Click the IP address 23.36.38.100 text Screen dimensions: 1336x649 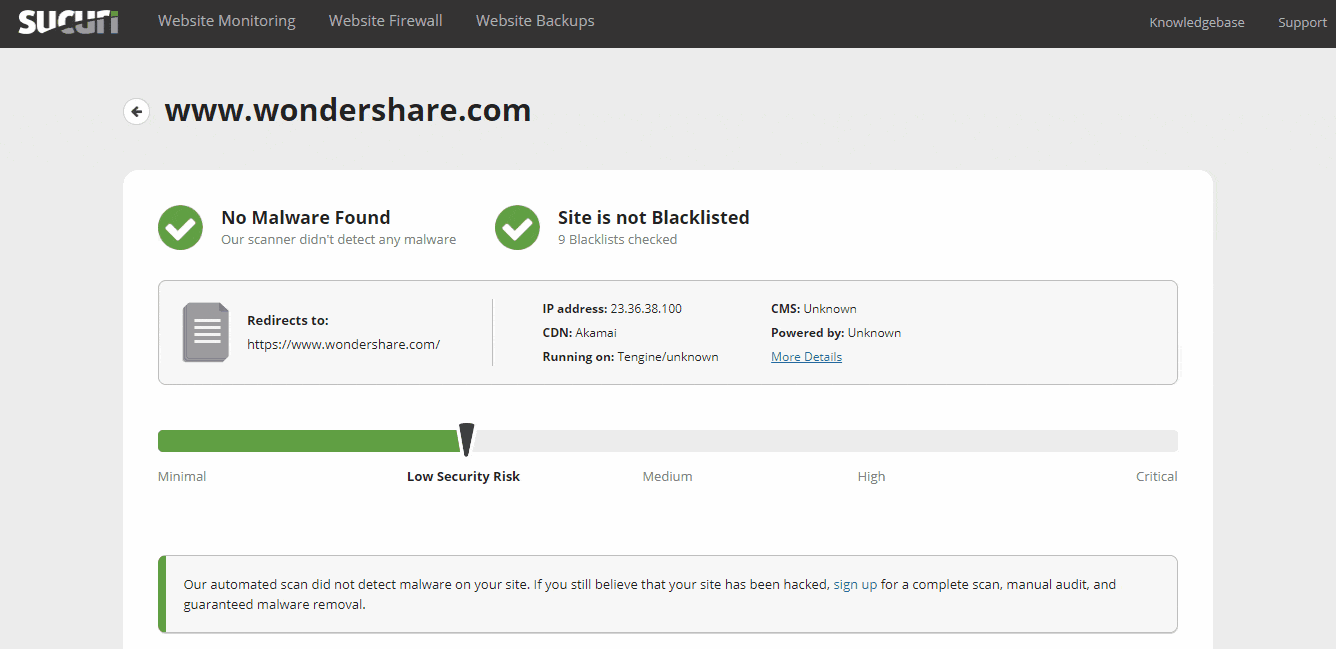point(612,309)
